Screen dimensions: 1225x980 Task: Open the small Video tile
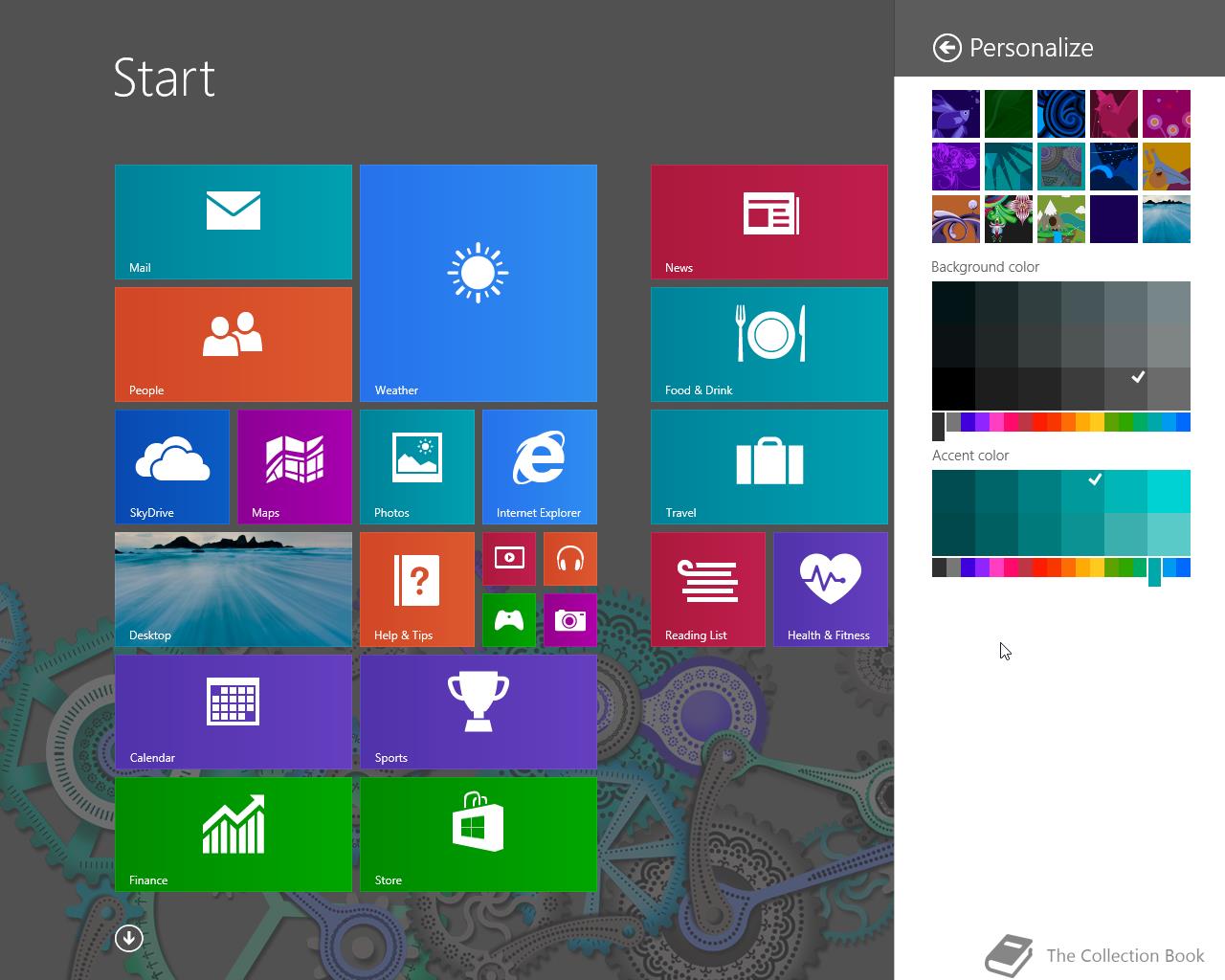click(509, 559)
